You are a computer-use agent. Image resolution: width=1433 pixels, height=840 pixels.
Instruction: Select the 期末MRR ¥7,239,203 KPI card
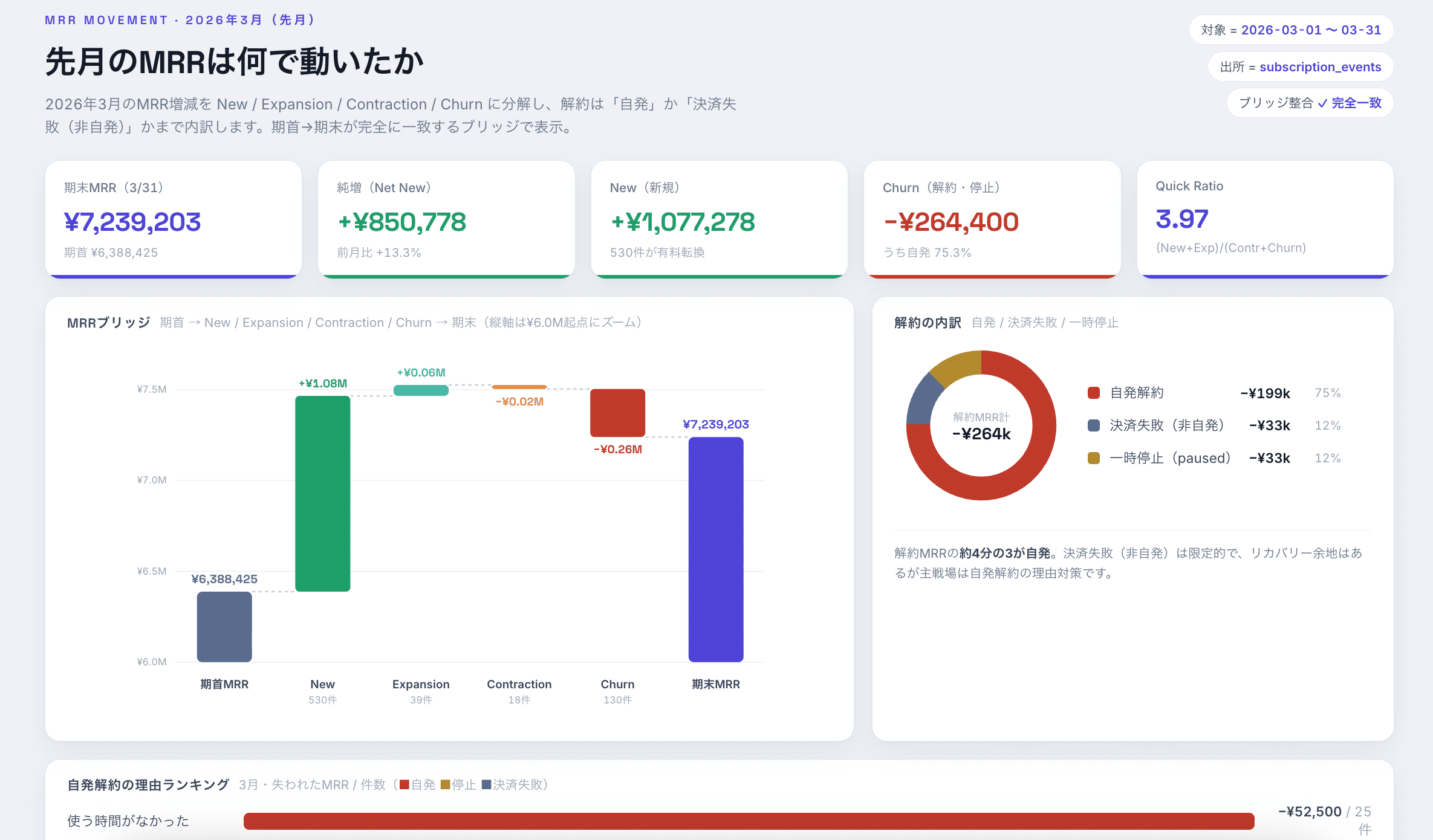pos(174,219)
